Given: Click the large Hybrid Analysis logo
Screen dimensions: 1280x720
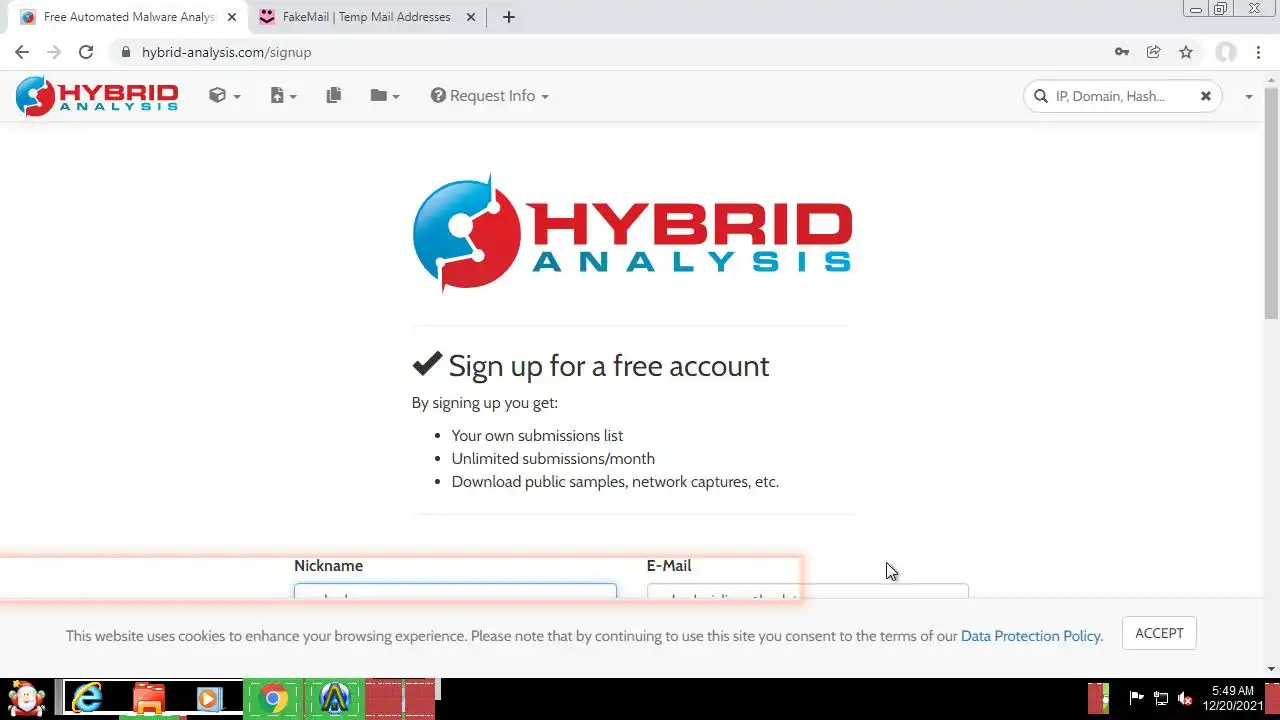Looking at the screenshot, I should [632, 233].
